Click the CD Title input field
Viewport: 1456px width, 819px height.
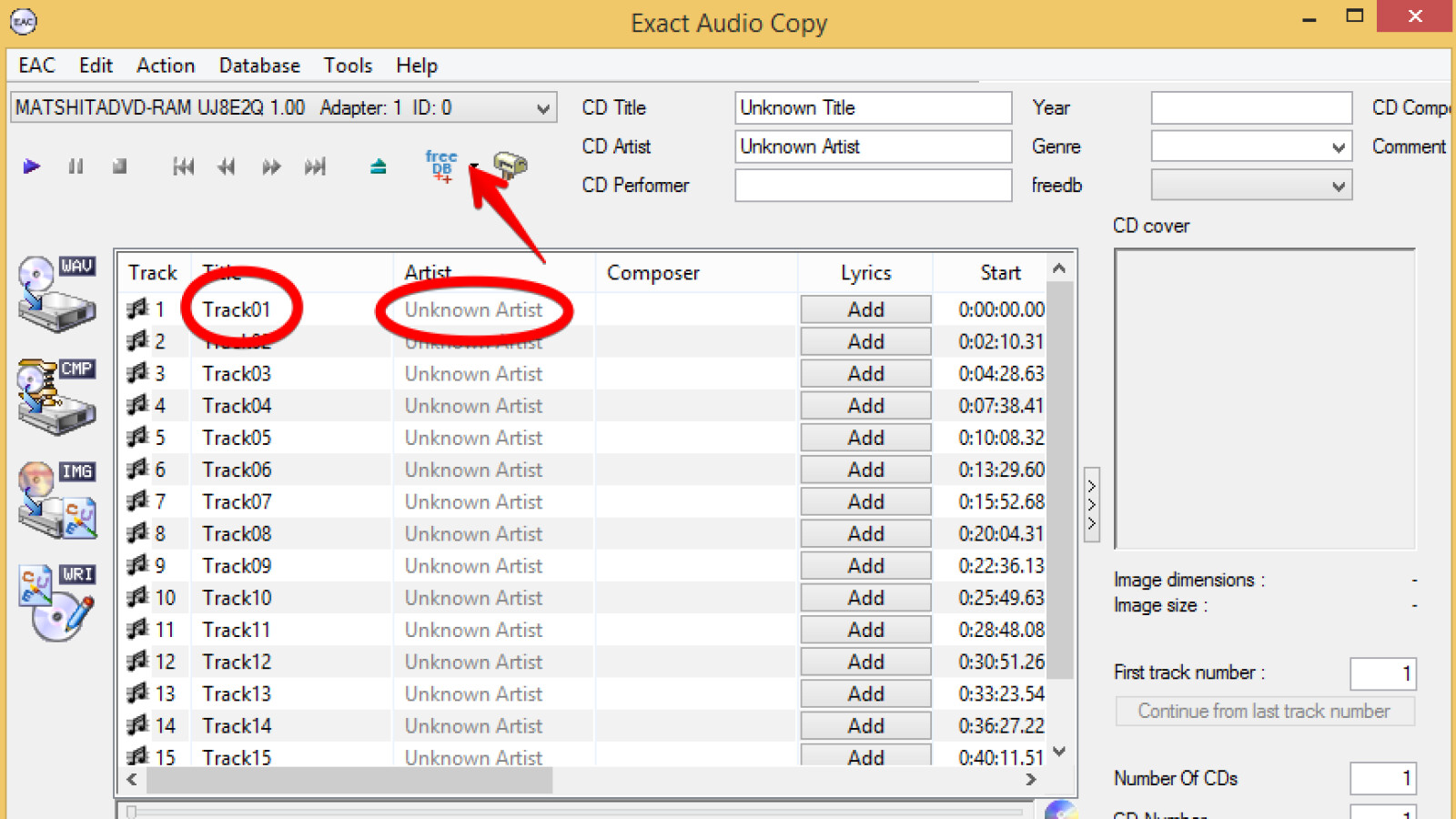(873, 107)
